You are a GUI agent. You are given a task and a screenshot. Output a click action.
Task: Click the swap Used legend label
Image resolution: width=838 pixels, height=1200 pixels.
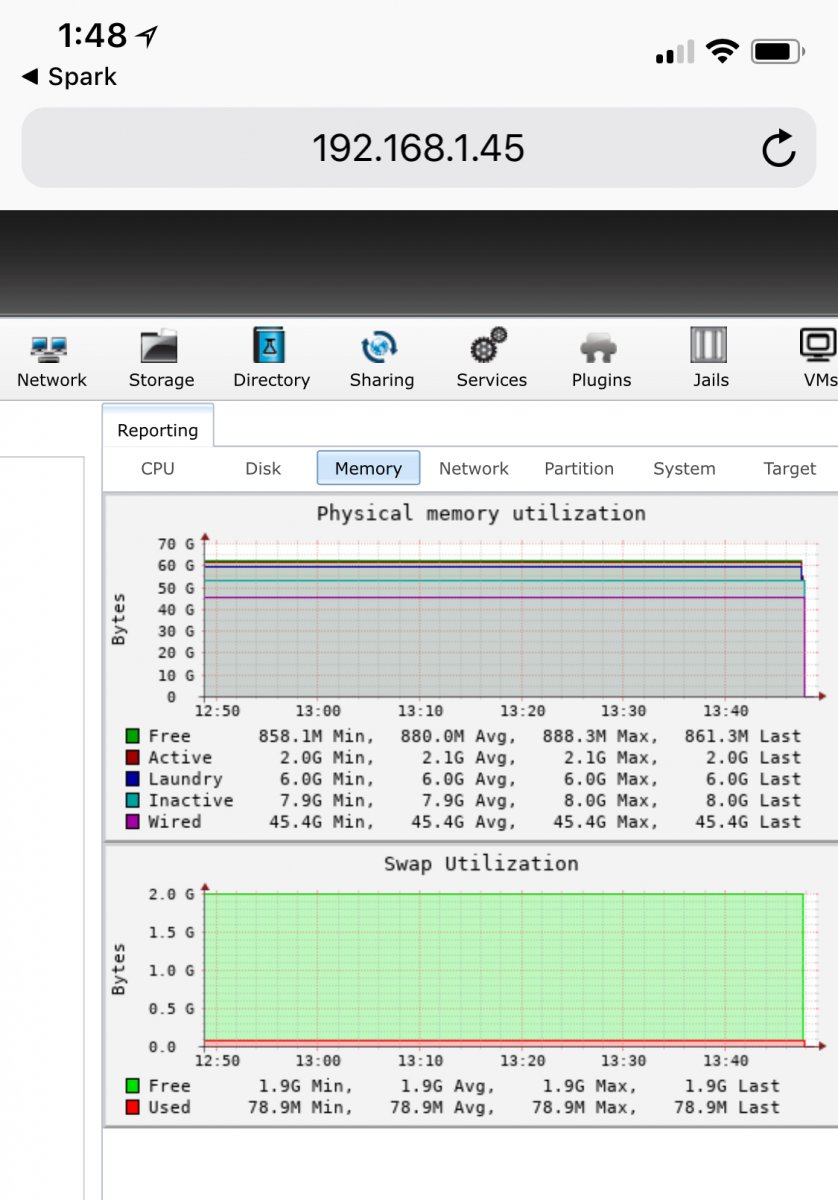click(x=169, y=1107)
